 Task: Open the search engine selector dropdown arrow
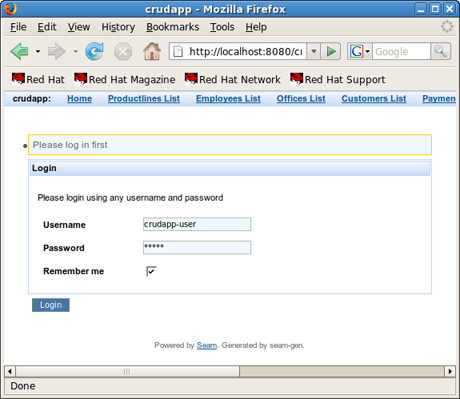(x=367, y=51)
